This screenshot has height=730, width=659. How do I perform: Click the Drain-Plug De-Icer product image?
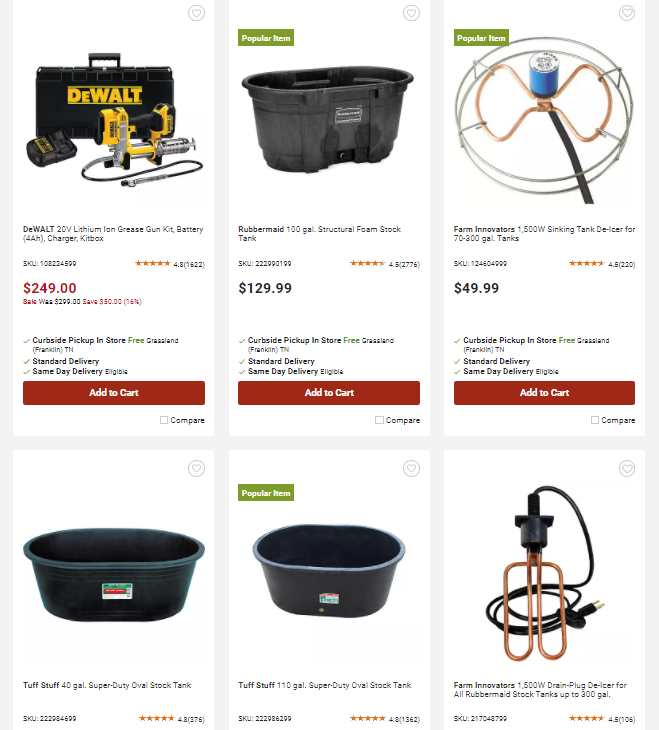click(x=544, y=574)
